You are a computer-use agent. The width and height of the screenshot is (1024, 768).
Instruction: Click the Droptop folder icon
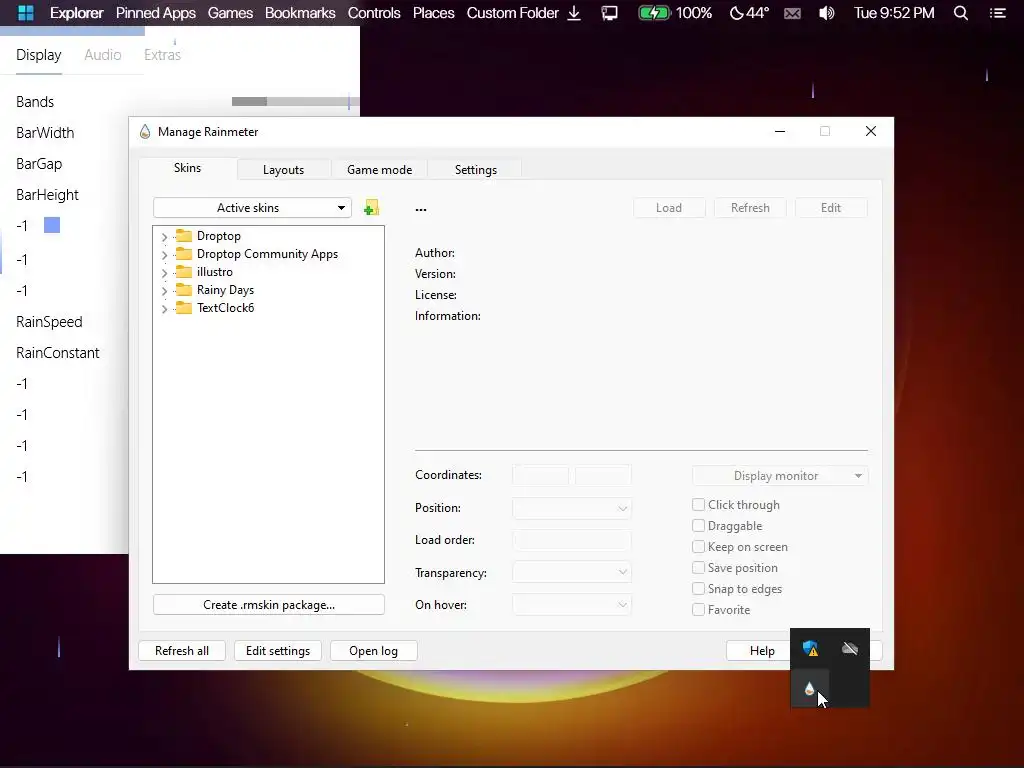184,236
